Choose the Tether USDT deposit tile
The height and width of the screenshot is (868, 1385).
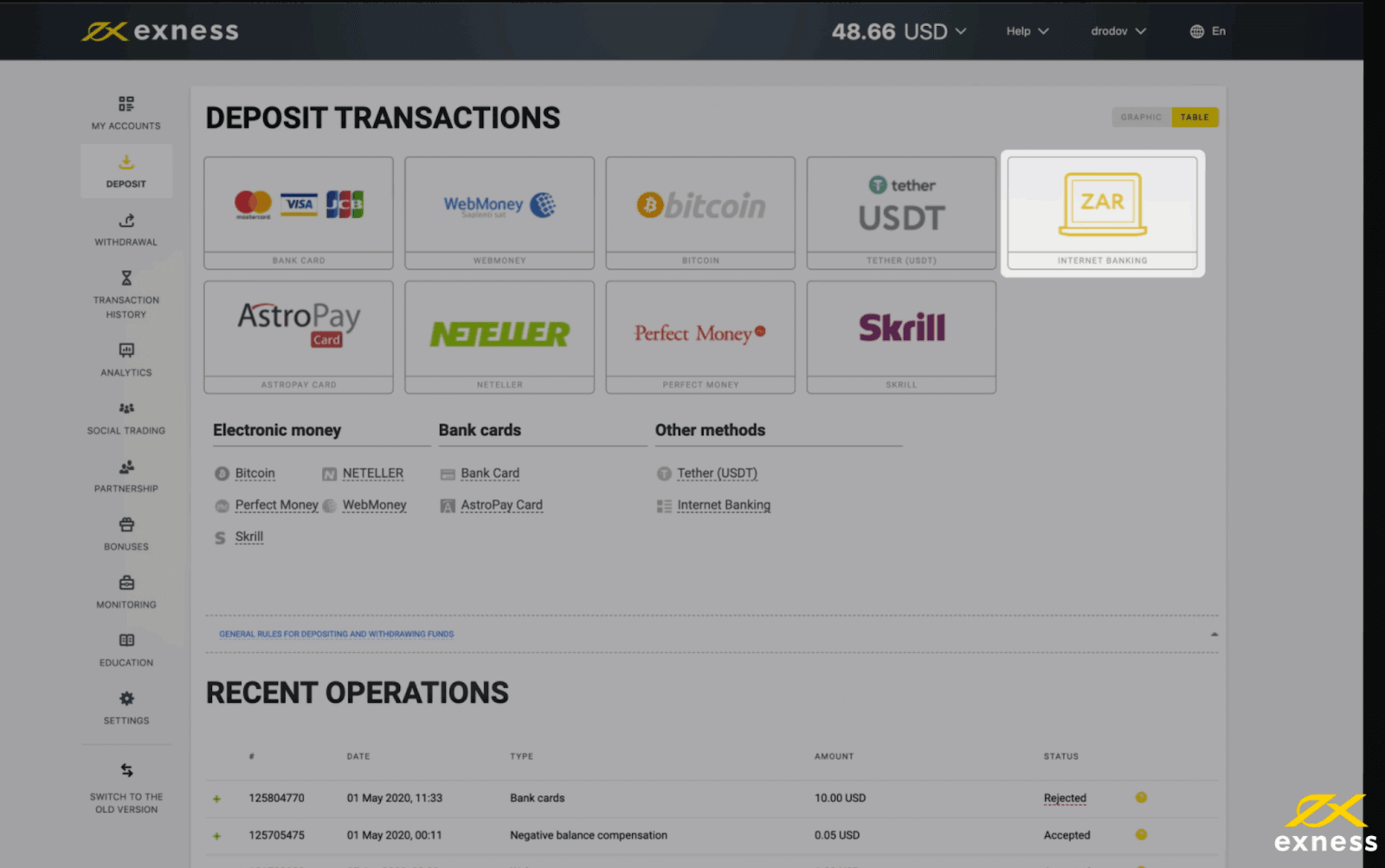[901, 213]
